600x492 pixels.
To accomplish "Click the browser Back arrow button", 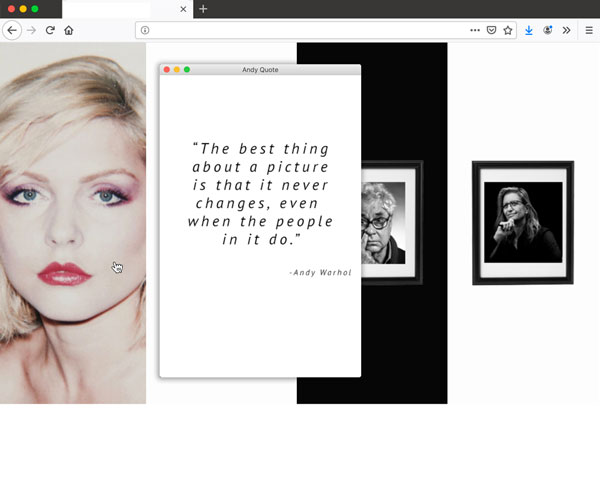I will (x=12, y=30).
